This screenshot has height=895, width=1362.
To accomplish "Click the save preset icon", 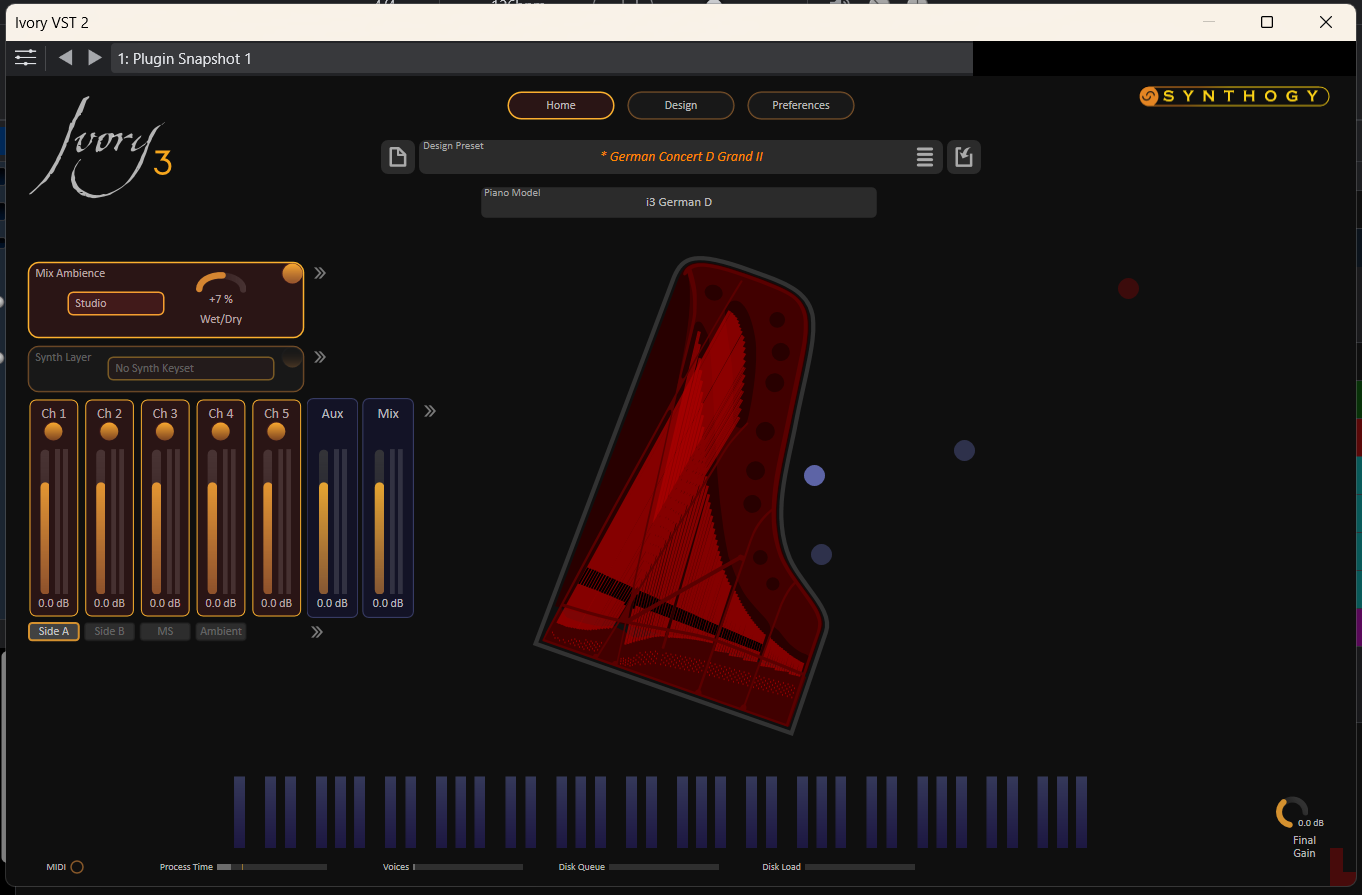I will tap(964, 157).
